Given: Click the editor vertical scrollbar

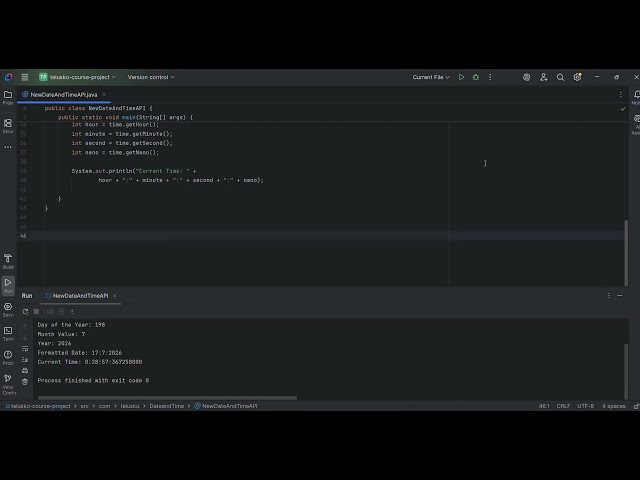Looking at the screenshot, I should 626,253.
